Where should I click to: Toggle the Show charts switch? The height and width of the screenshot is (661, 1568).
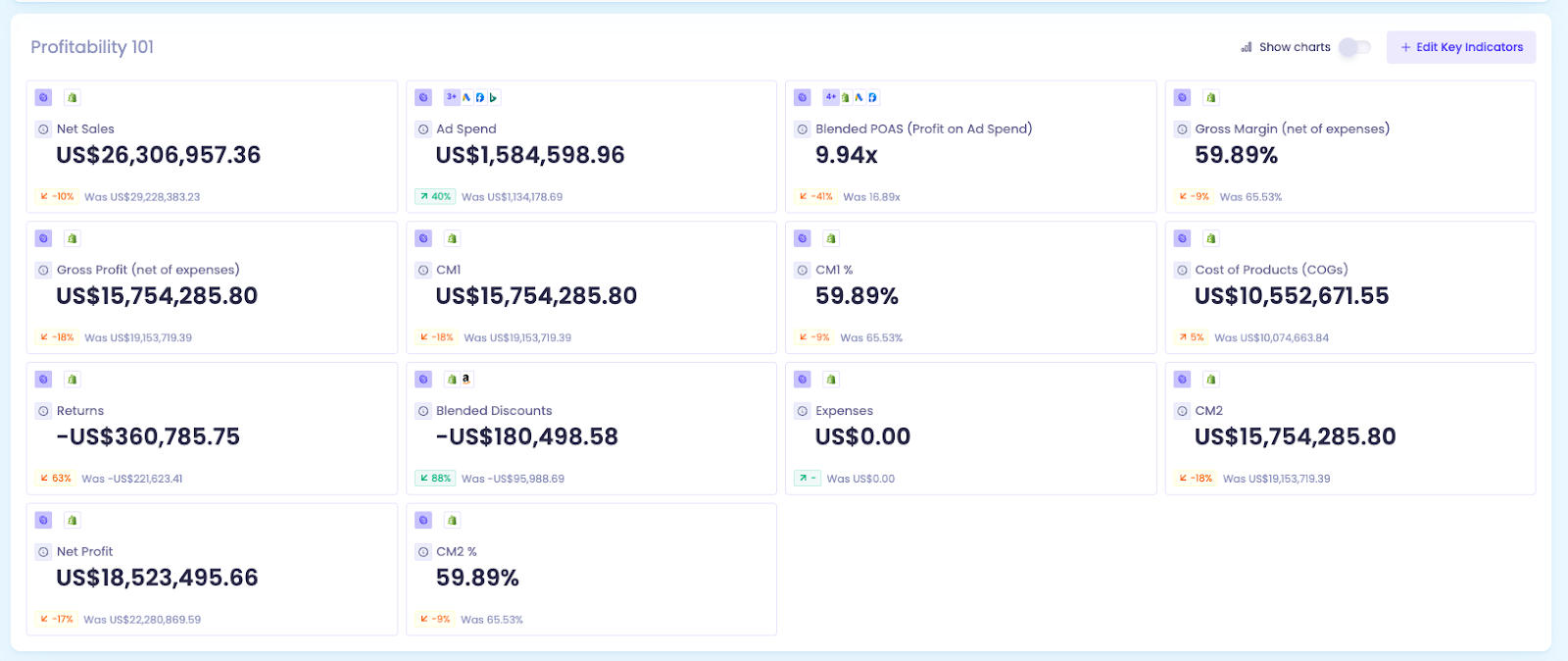click(x=1354, y=47)
